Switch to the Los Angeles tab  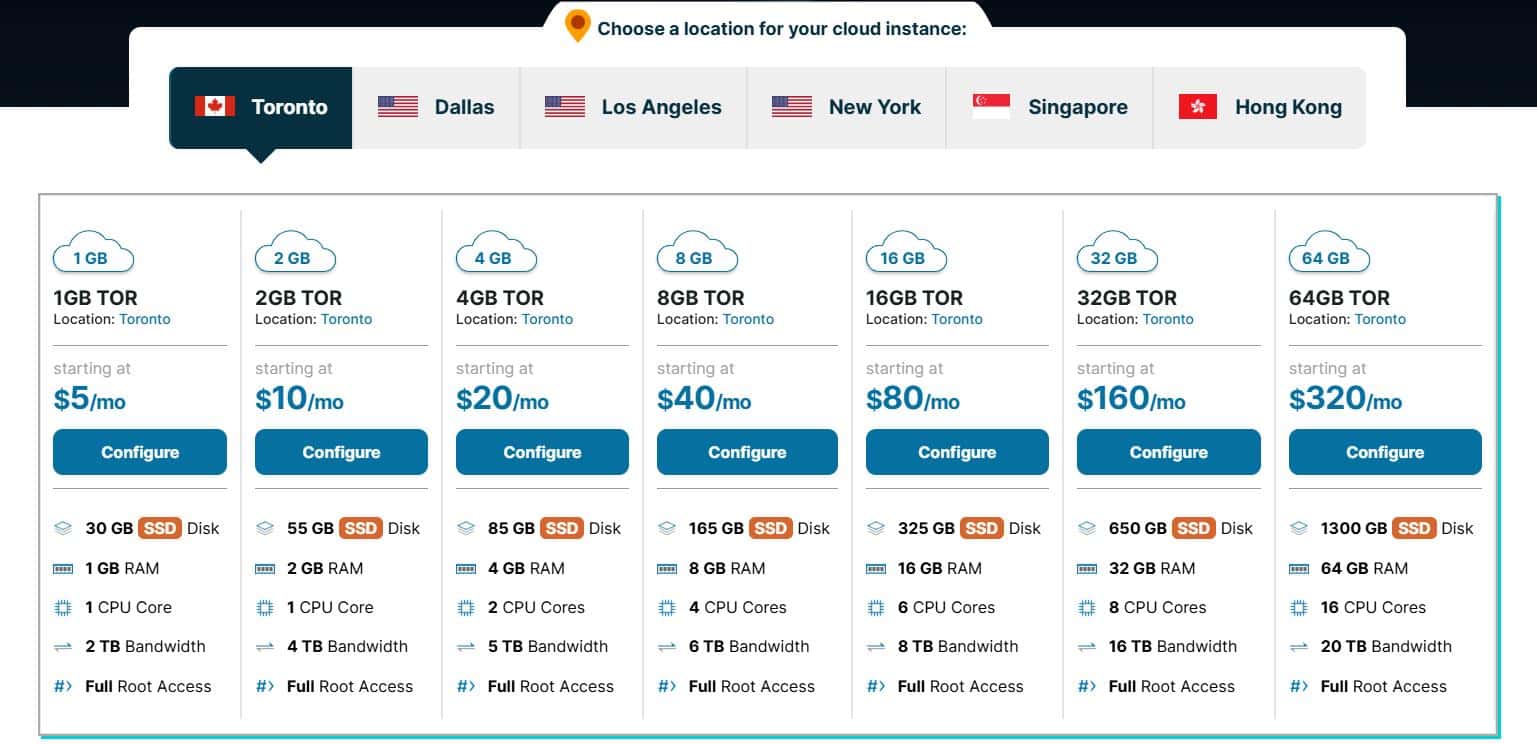point(633,107)
